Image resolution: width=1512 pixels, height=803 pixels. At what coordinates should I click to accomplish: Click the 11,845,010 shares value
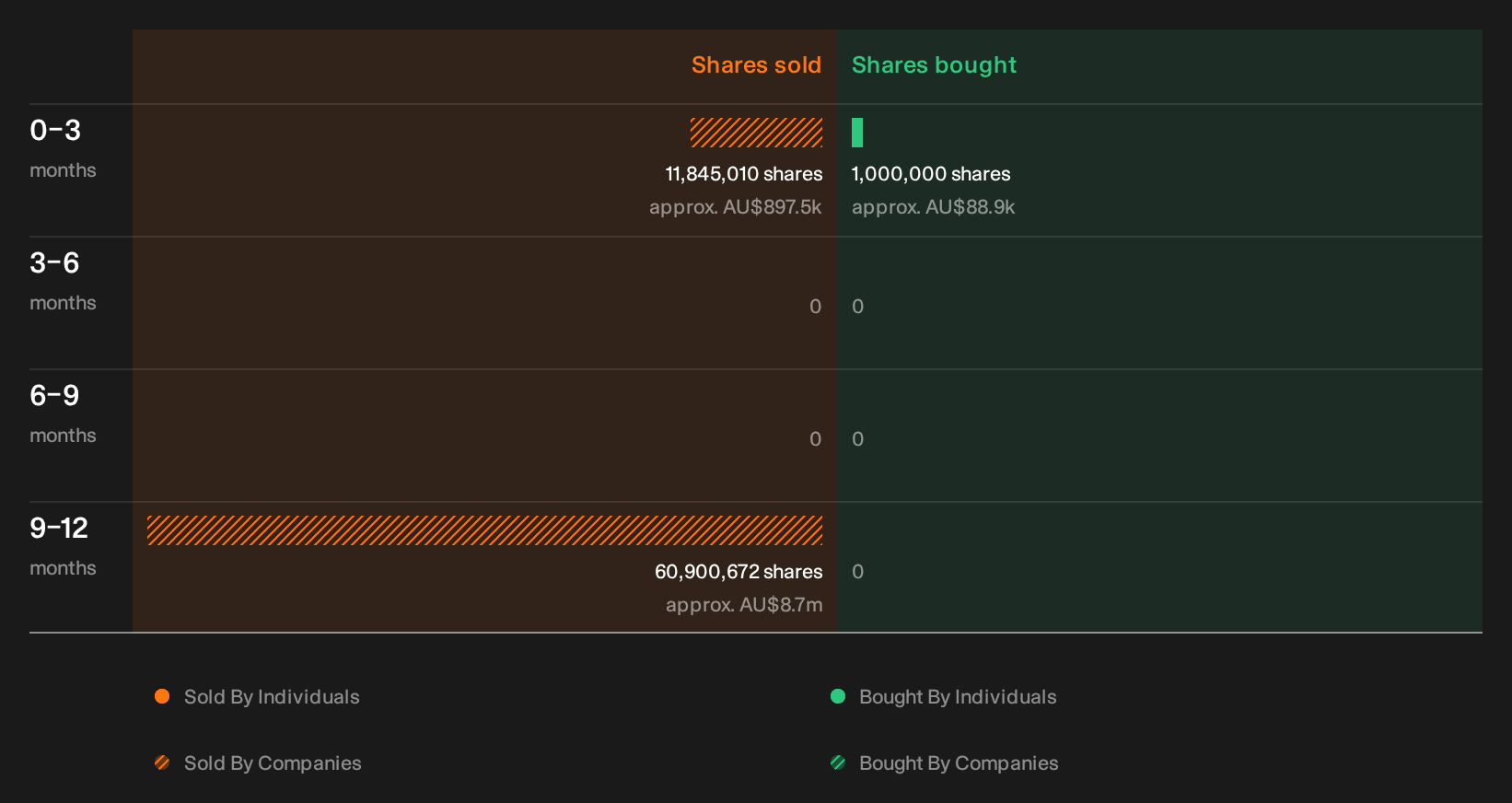pos(744,174)
